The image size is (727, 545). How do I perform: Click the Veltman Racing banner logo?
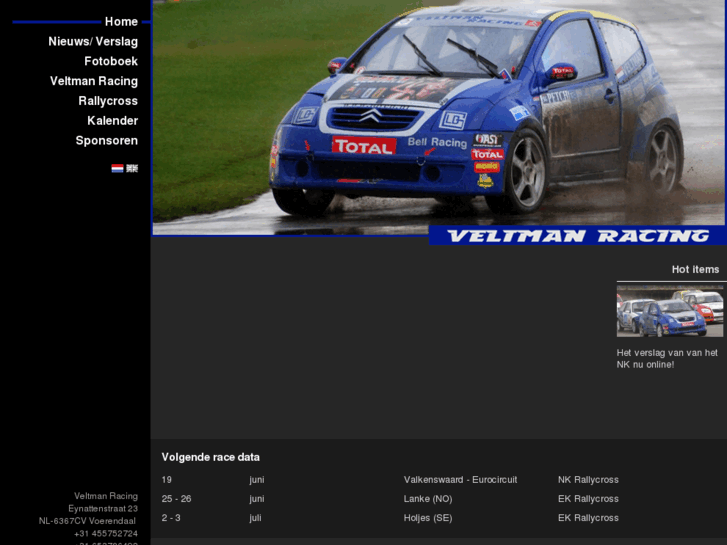tap(578, 236)
